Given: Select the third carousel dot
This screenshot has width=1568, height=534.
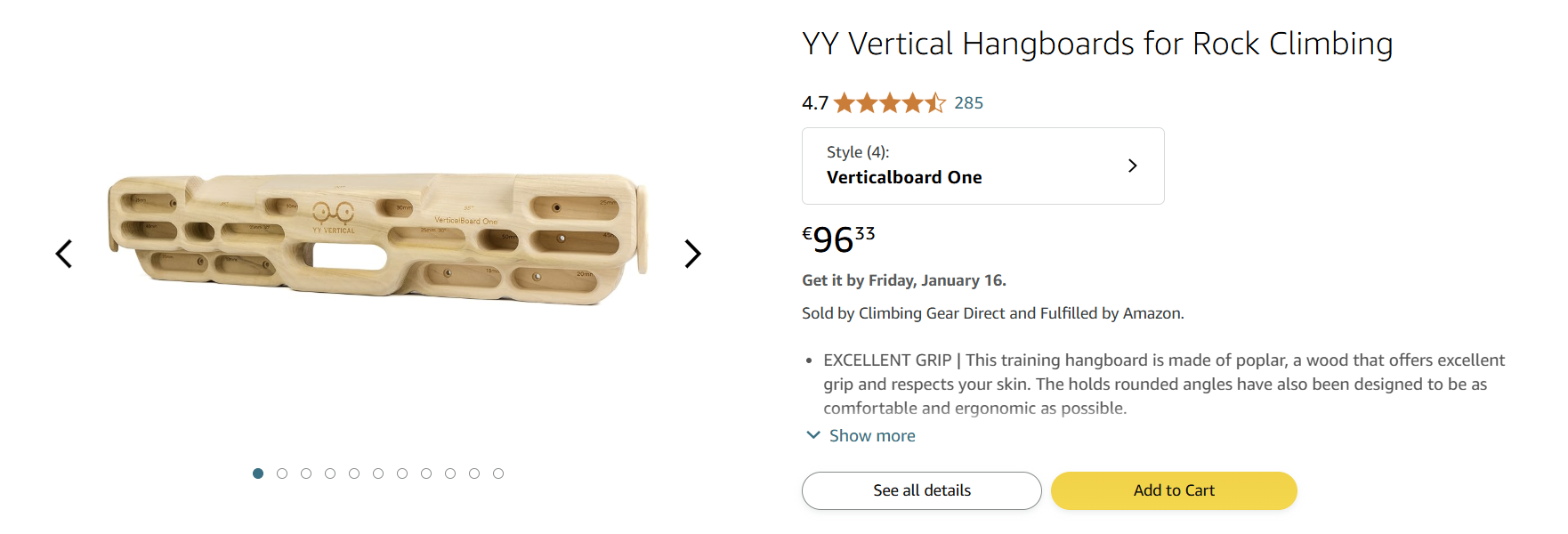Looking at the screenshot, I should (x=306, y=473).
